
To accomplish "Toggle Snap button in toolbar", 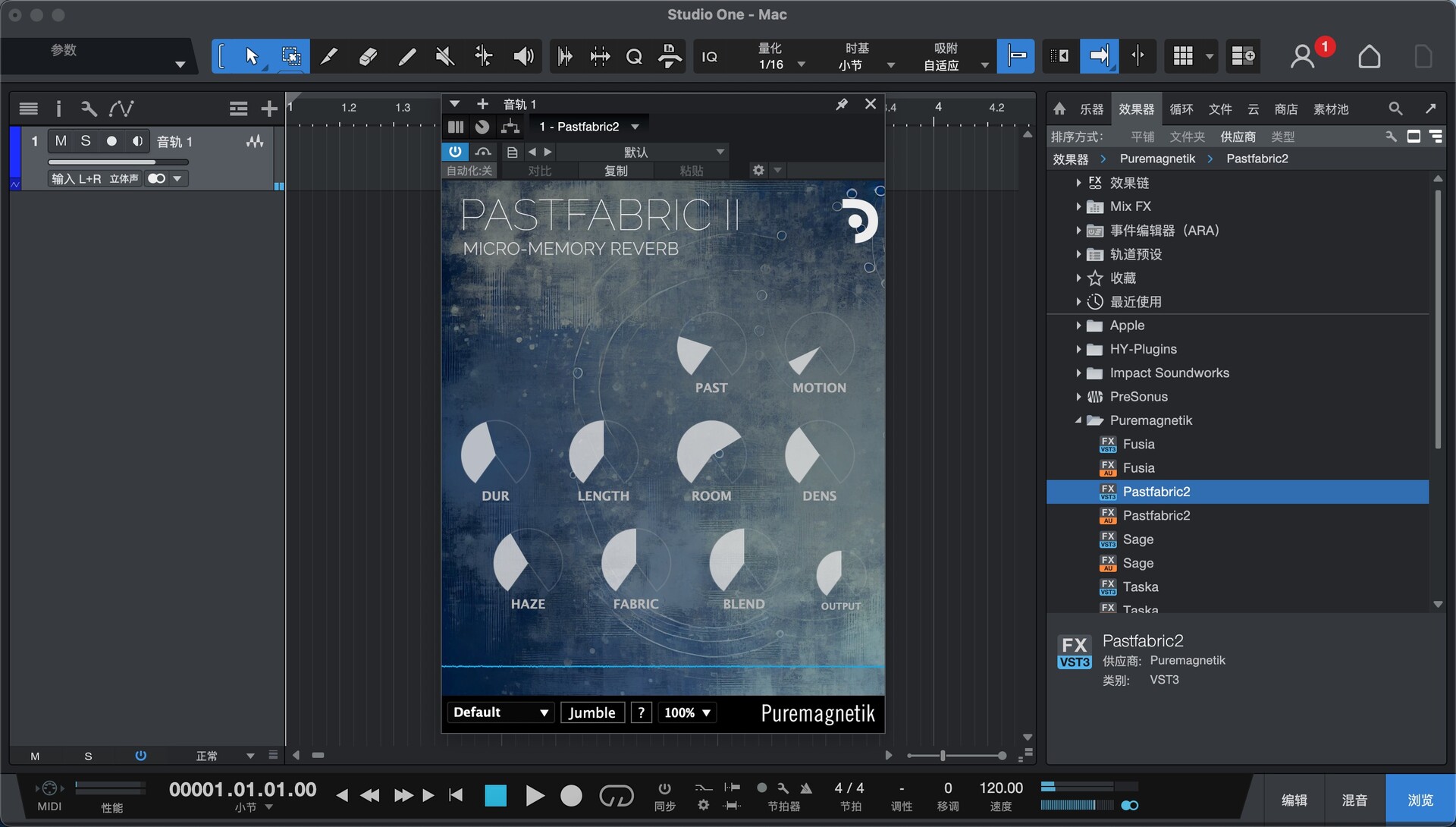I will coord(1015,56).
